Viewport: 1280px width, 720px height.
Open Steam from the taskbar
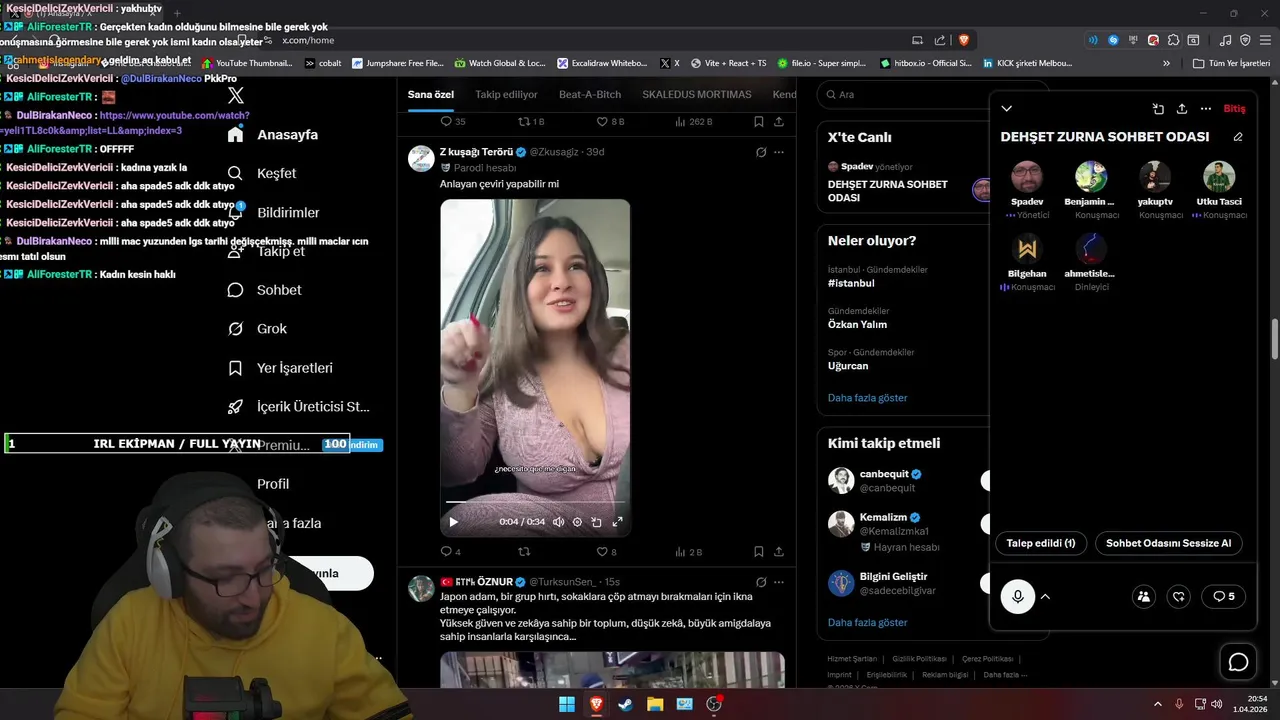(x=625, y=704)
